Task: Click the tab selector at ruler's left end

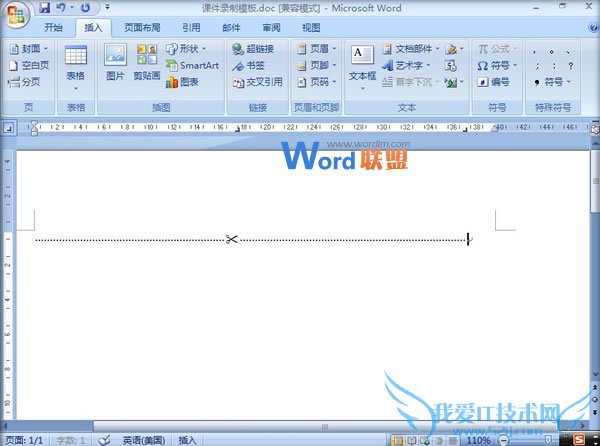Action: (9, 127)
